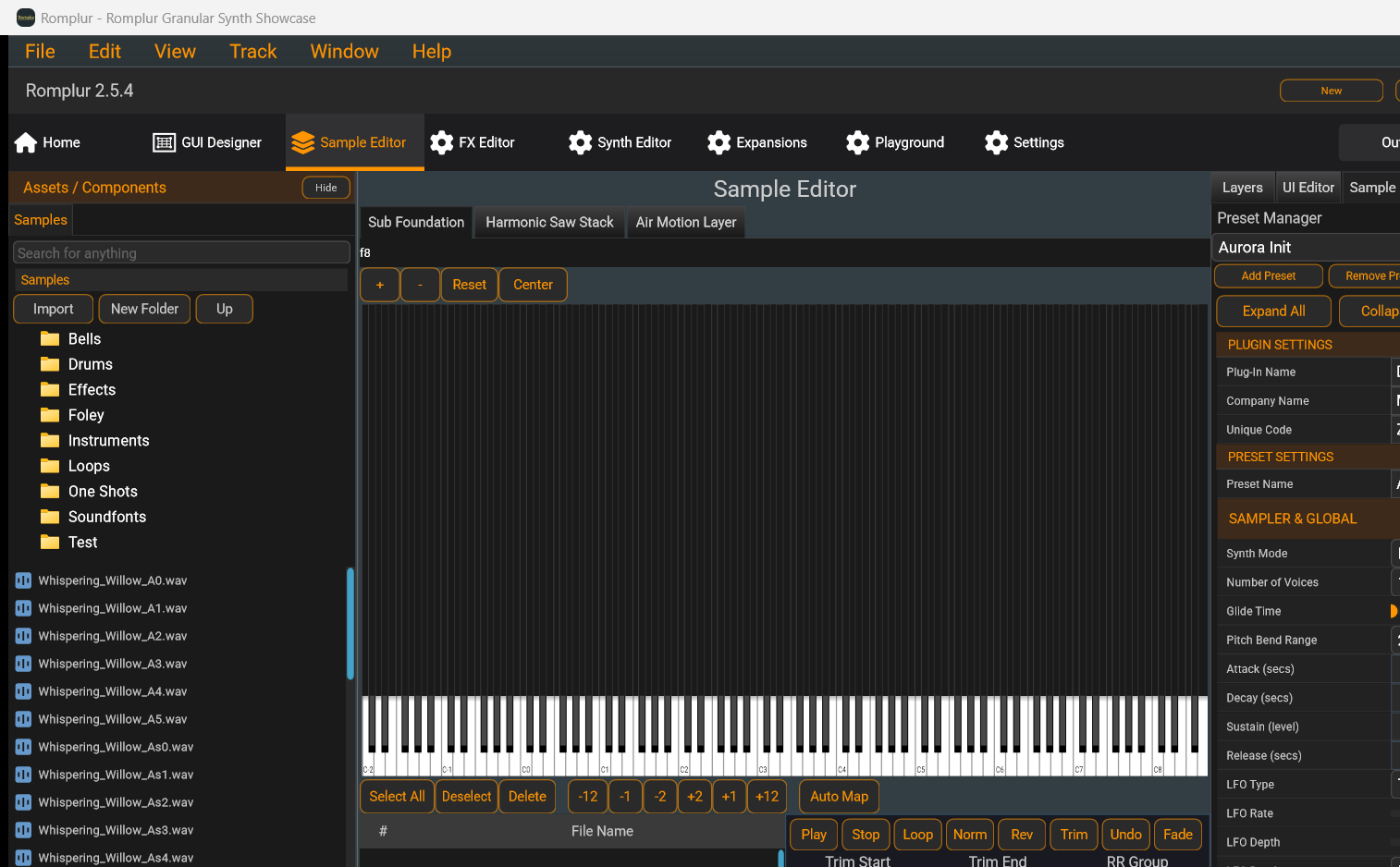1400x867 pixels.
Task: Click the Settings gear icon
Action: (997, 142)
